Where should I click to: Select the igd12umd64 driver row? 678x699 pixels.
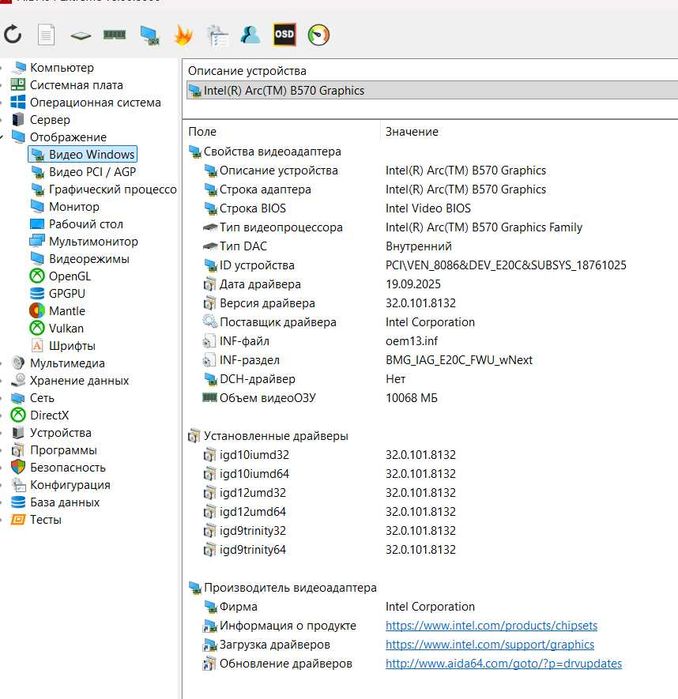(329, 512)
